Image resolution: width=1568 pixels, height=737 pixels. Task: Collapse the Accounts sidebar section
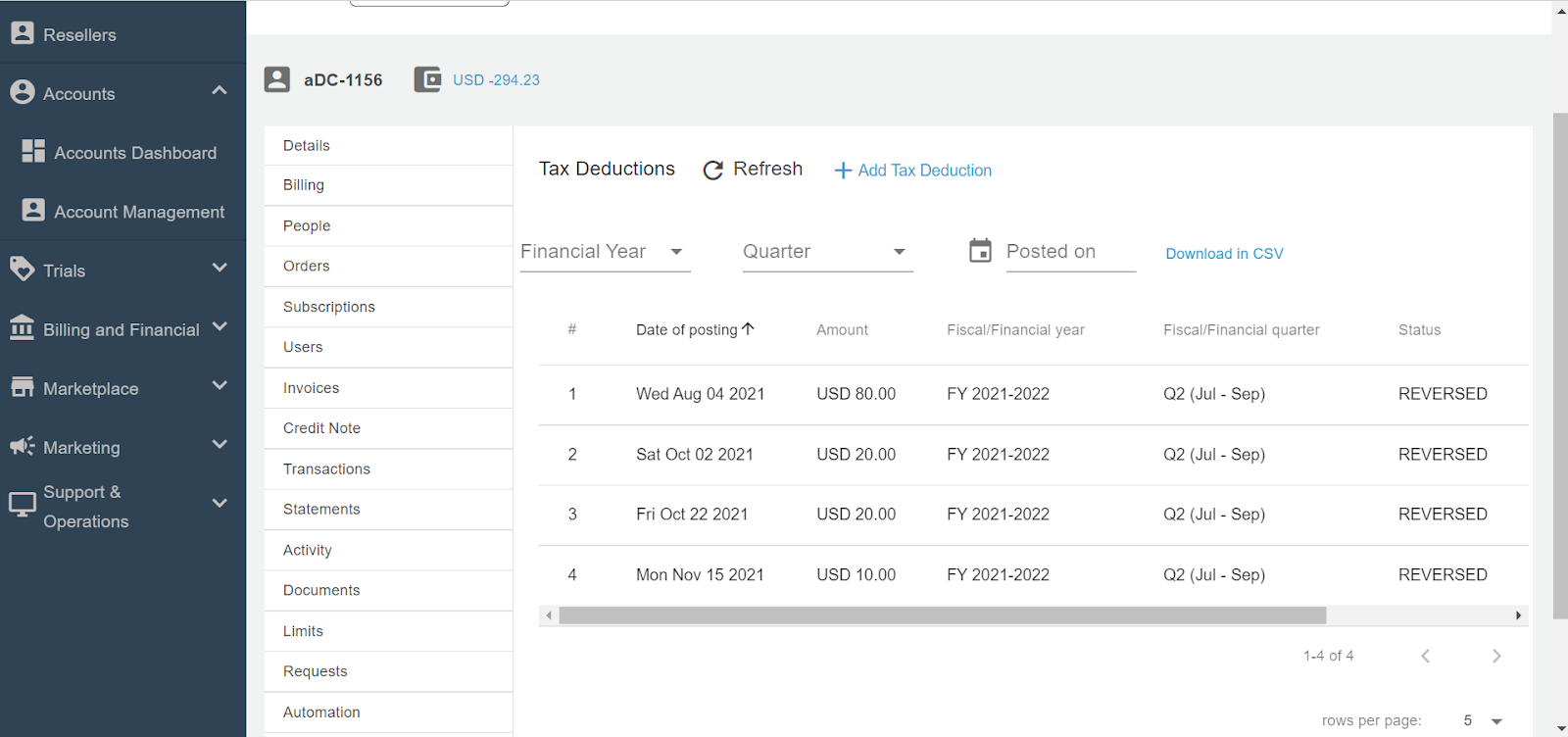tap(220, 90)
